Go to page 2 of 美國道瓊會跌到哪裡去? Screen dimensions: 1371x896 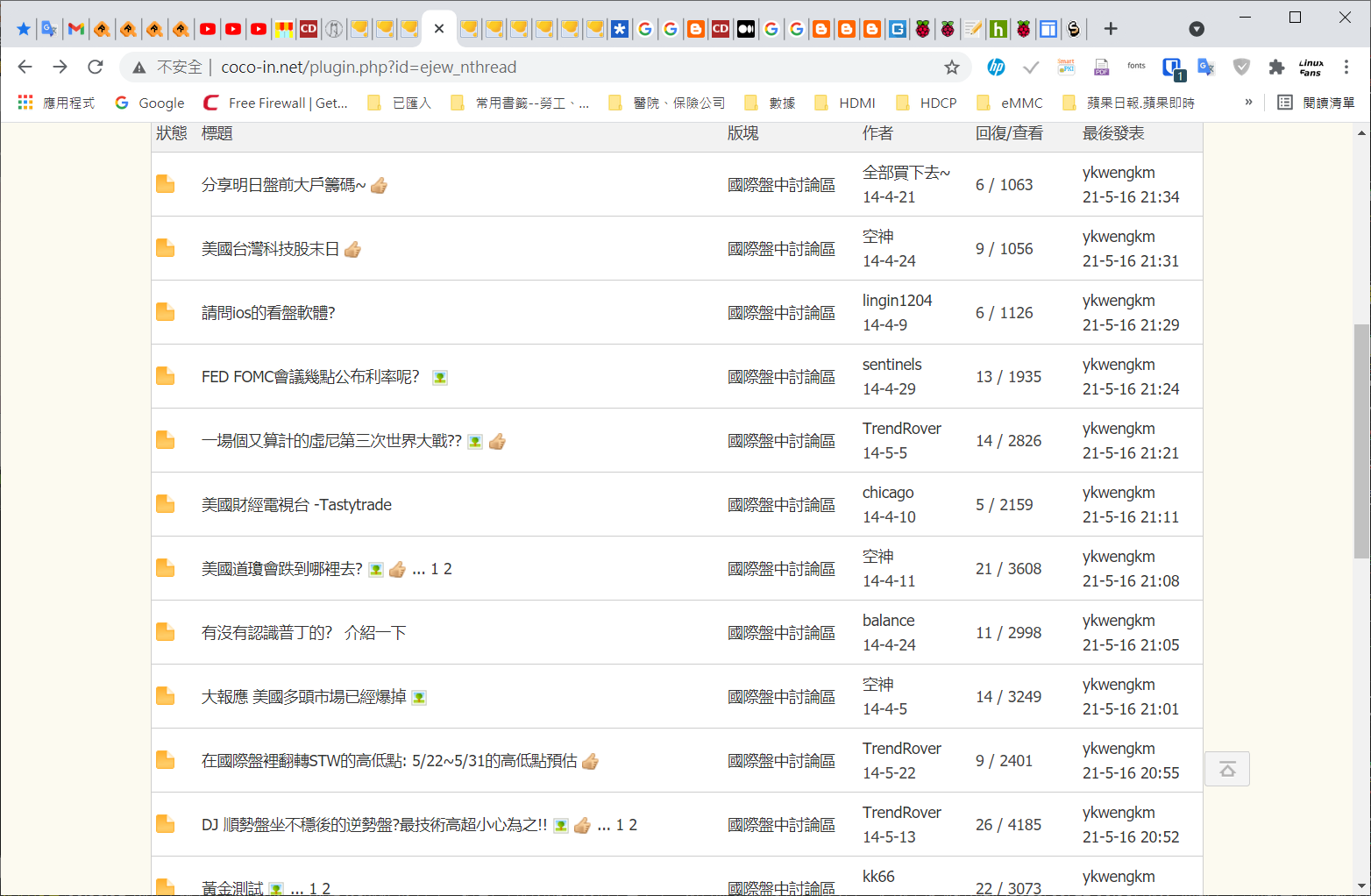(x=448, y=569)
